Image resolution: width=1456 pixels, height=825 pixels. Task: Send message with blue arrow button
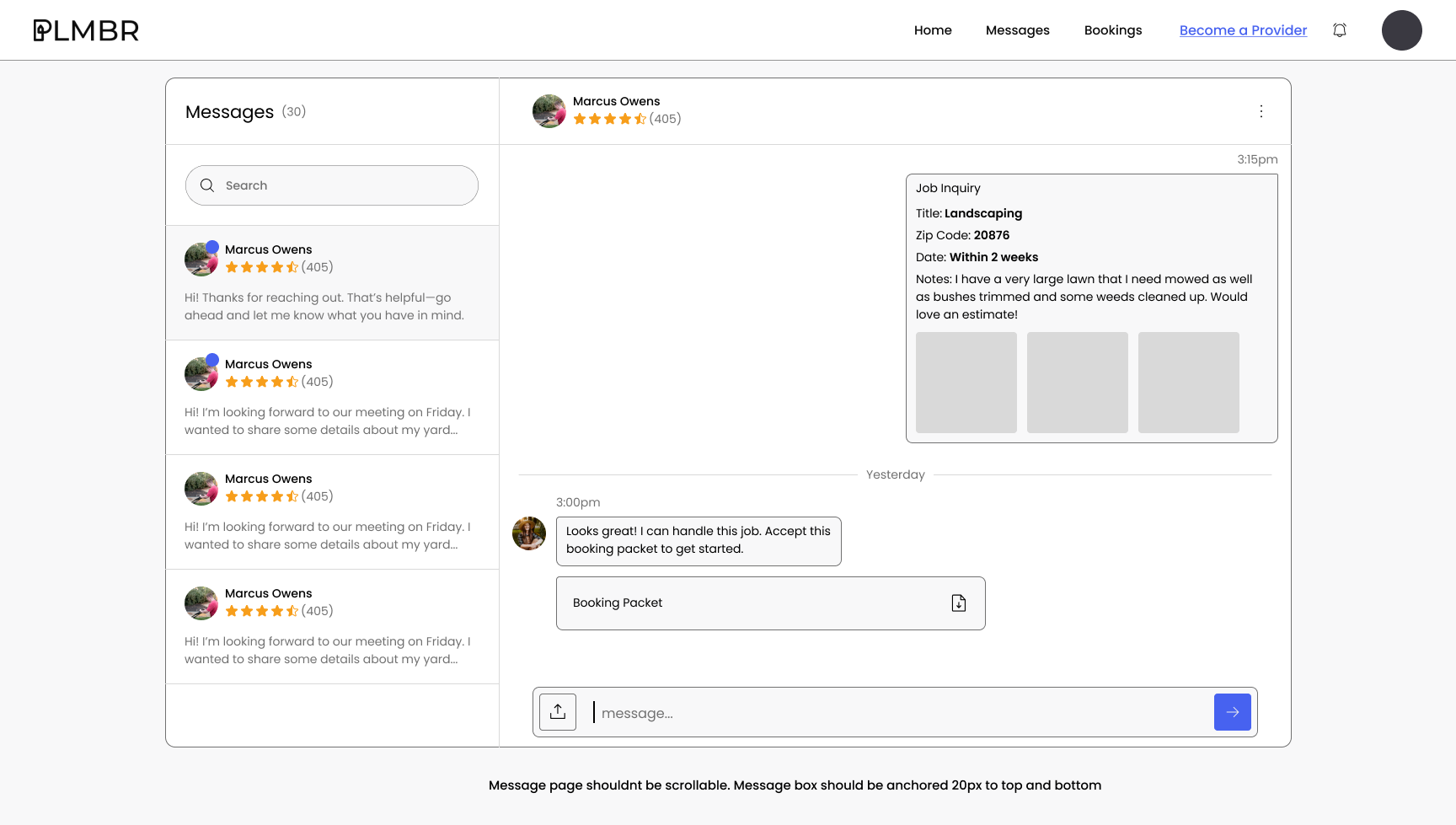[1232, 712]
